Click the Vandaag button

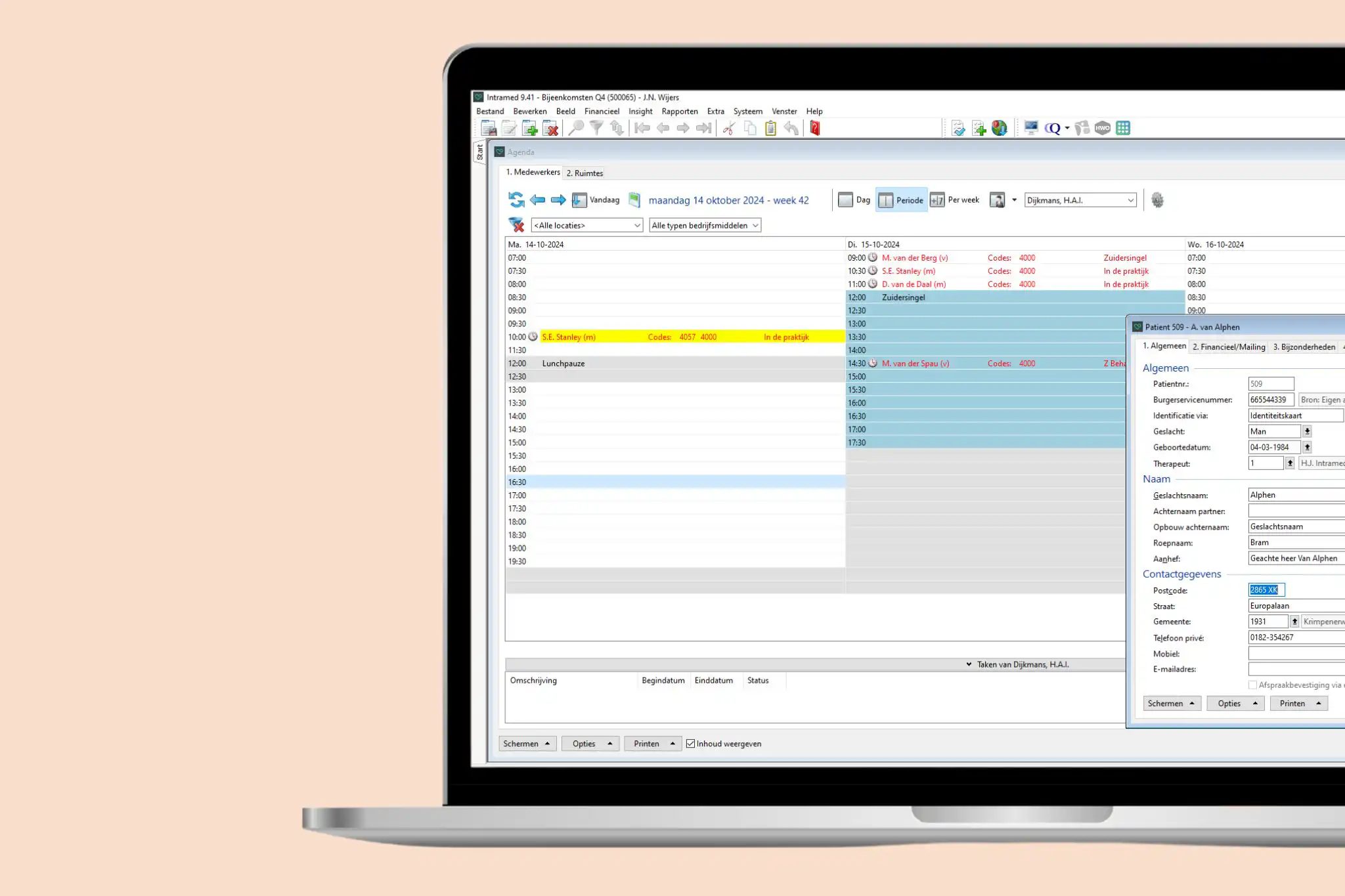596,200
